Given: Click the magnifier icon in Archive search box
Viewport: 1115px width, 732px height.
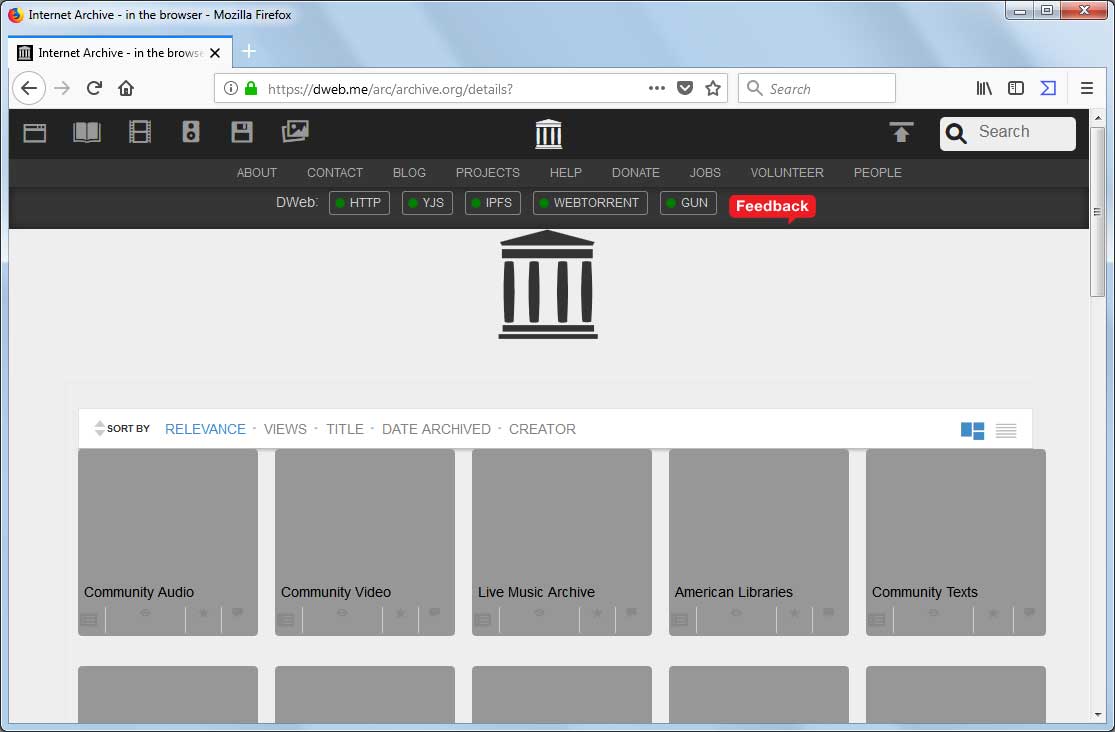Looking at the screenshot, I should click(x=956, y=134).
